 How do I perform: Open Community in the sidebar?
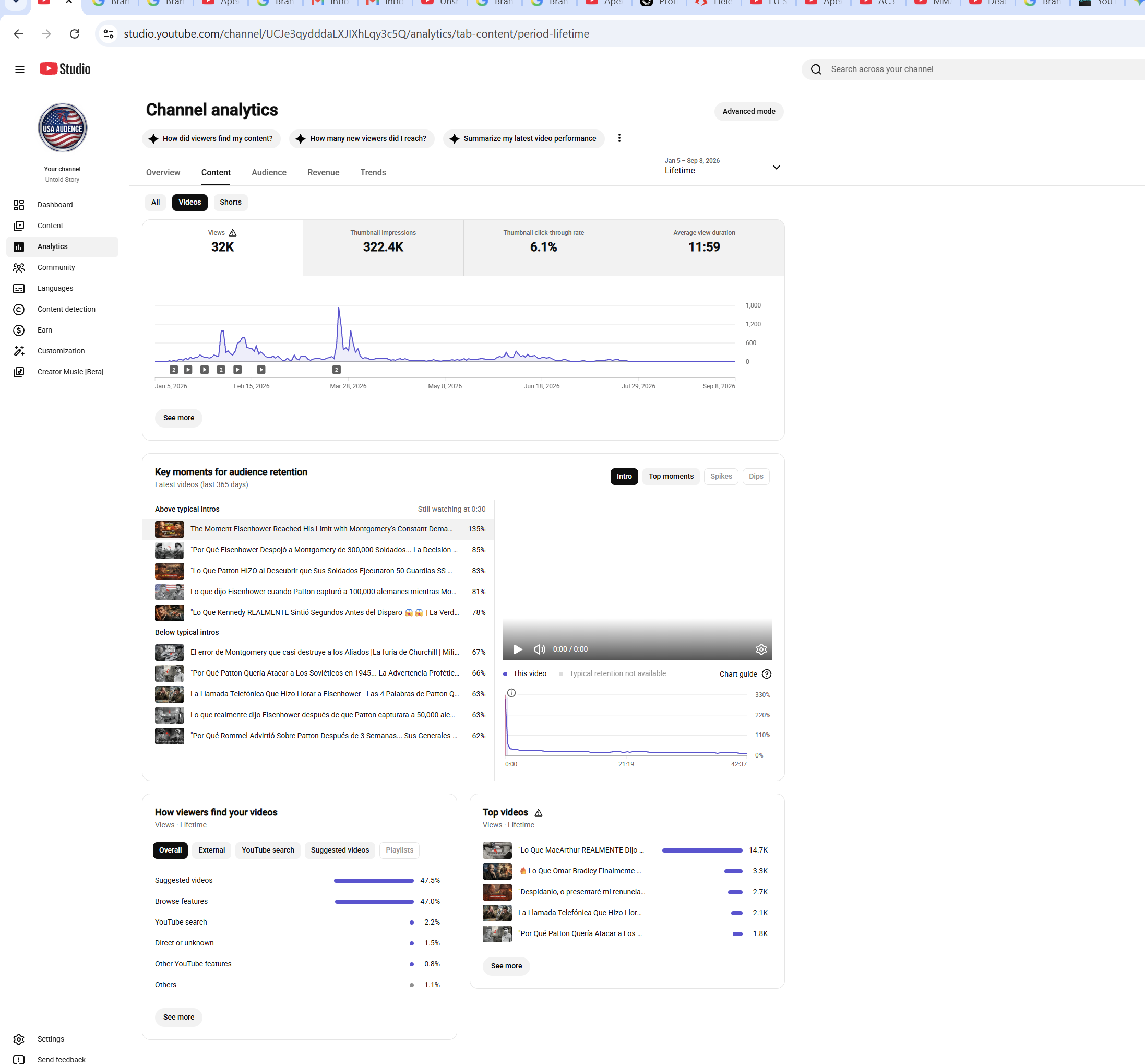[x=62, y=268]
